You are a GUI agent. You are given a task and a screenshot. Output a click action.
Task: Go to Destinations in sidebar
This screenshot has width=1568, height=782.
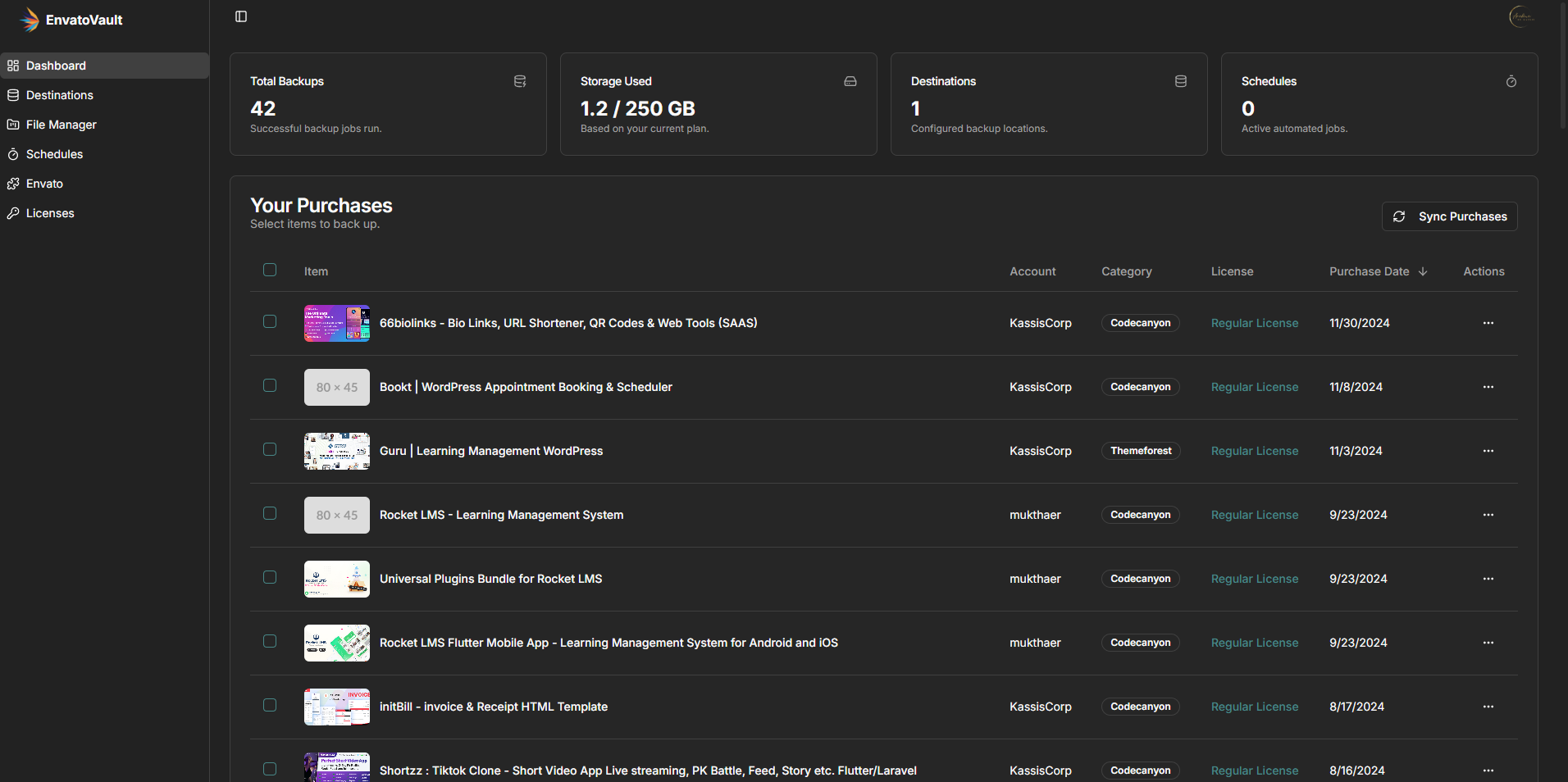click(x=105, y=95)
